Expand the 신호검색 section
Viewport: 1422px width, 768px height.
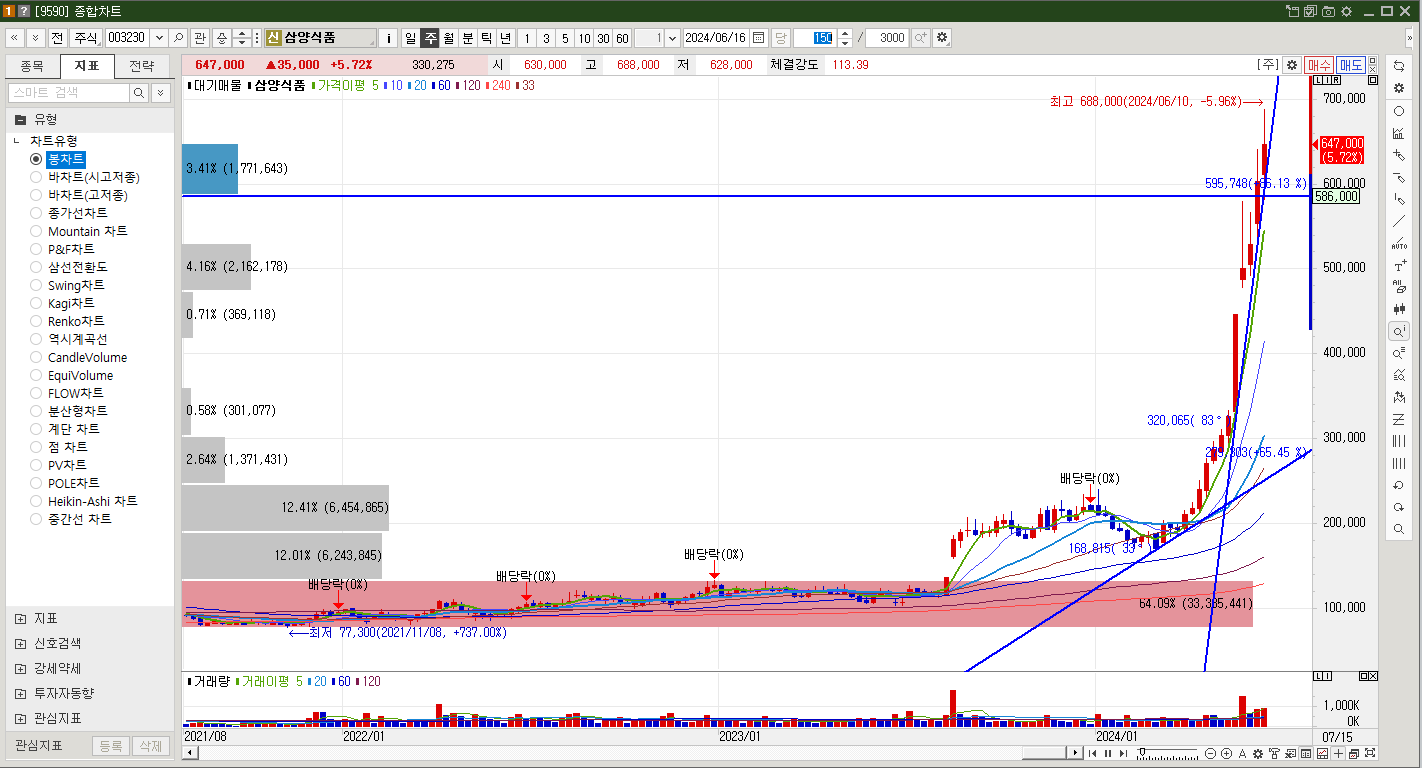(x=20, y=643)
